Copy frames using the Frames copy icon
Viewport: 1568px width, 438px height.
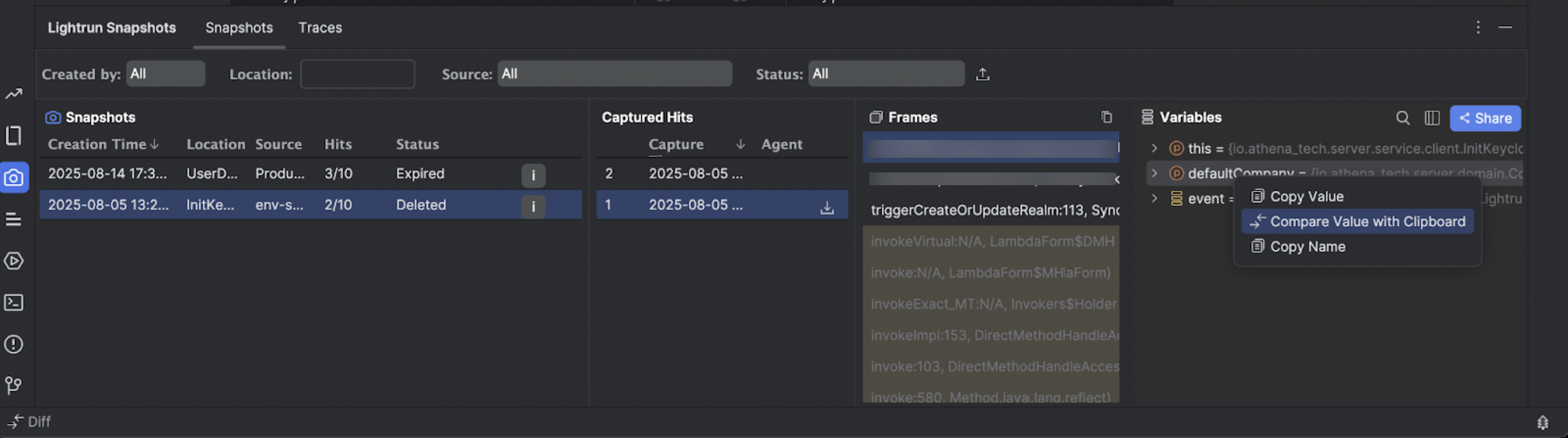tap(1106, 117)
